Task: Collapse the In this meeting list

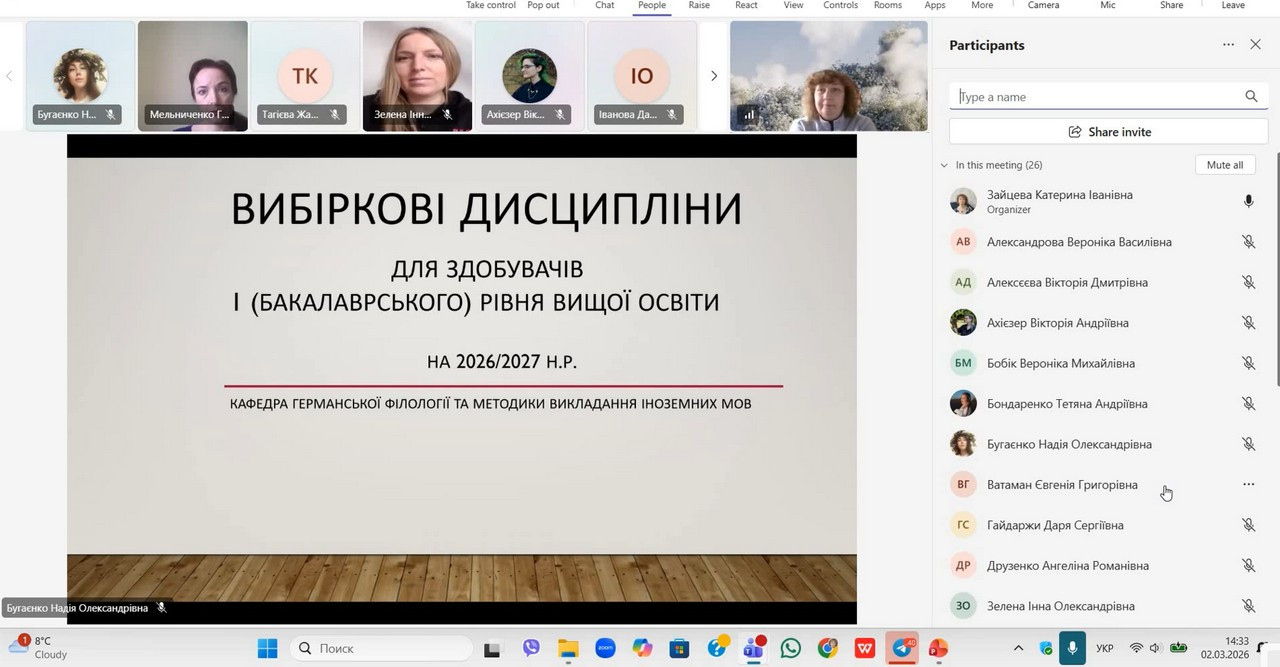Action: point(944,165)
